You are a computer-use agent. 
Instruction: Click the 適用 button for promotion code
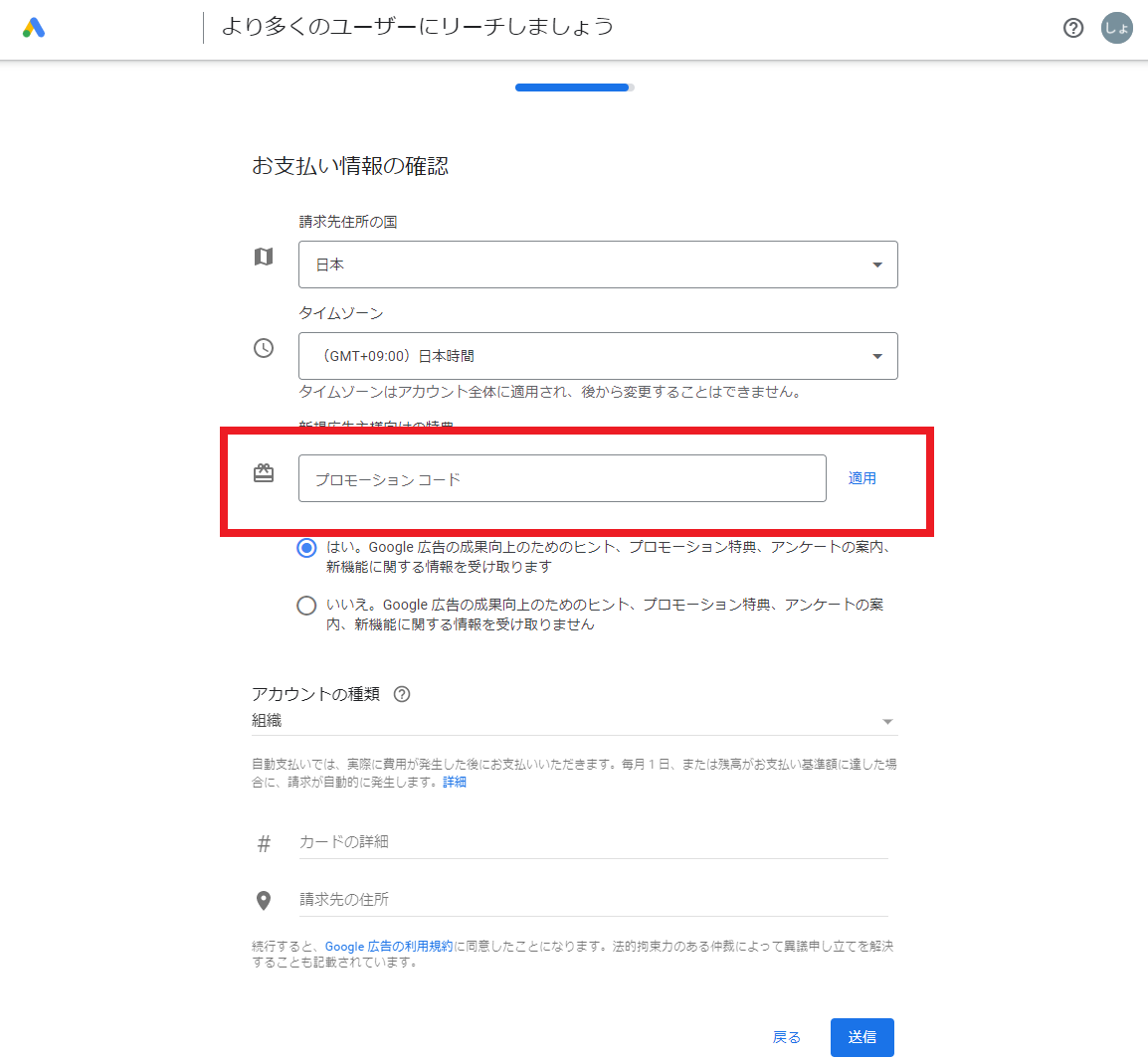pos(861,478)
